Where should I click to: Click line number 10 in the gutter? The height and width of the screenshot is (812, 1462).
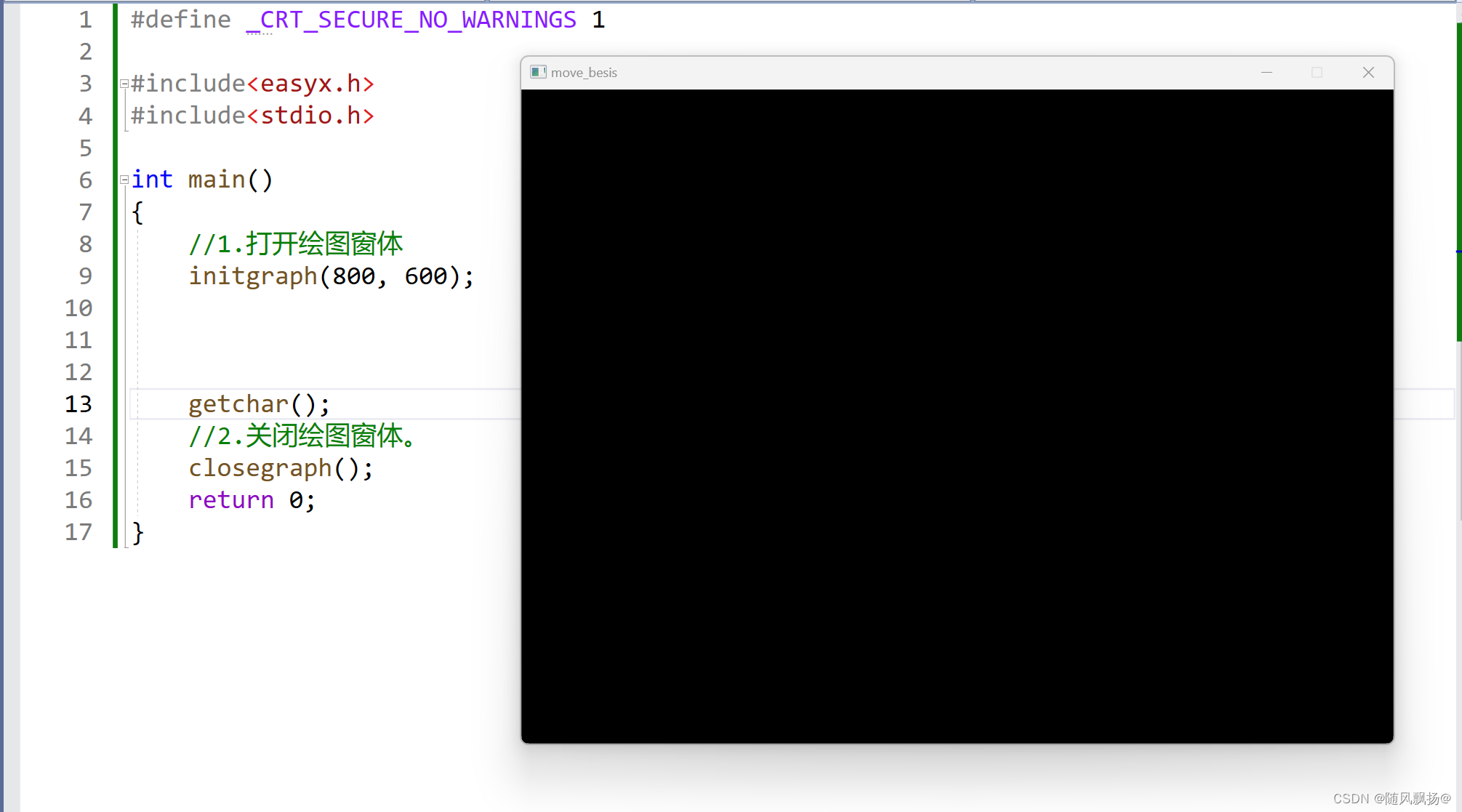[79, 308]
